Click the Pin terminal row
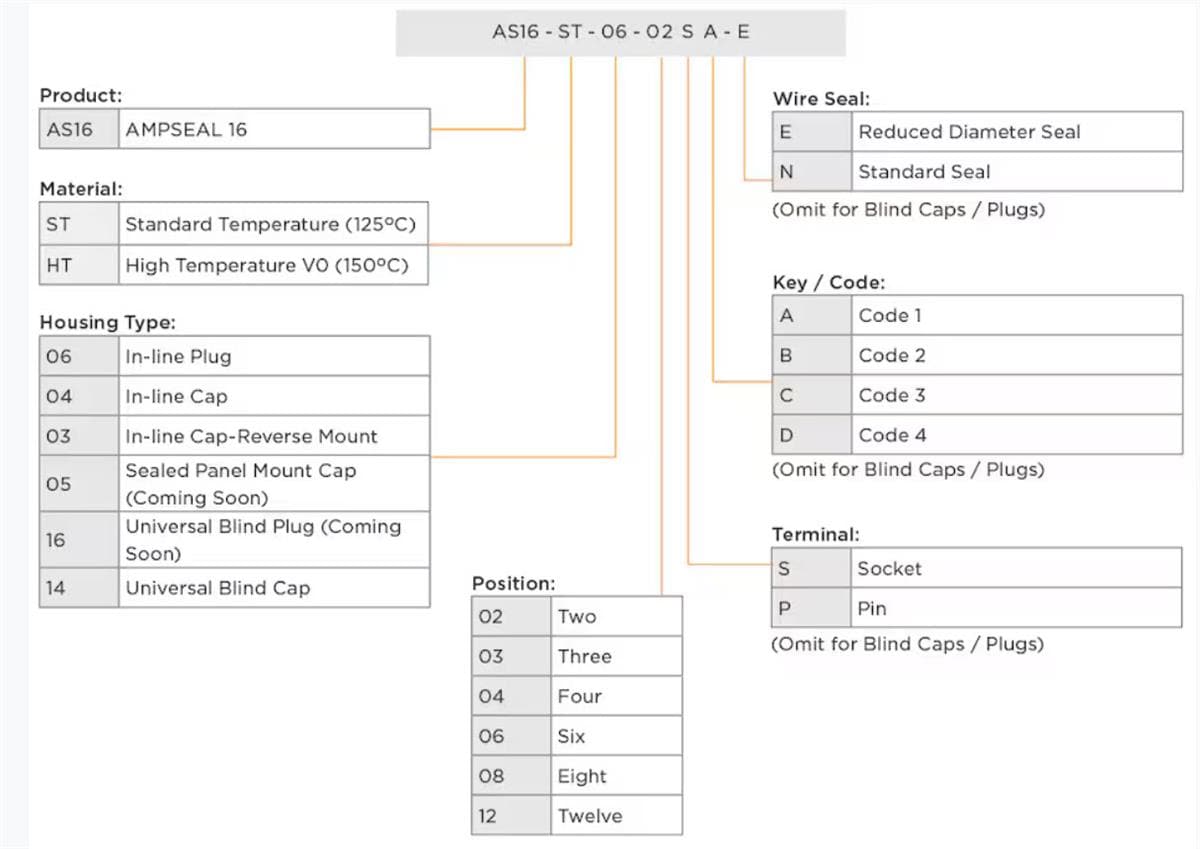This screenshot has height=849, width=1200. coord(977,608)
